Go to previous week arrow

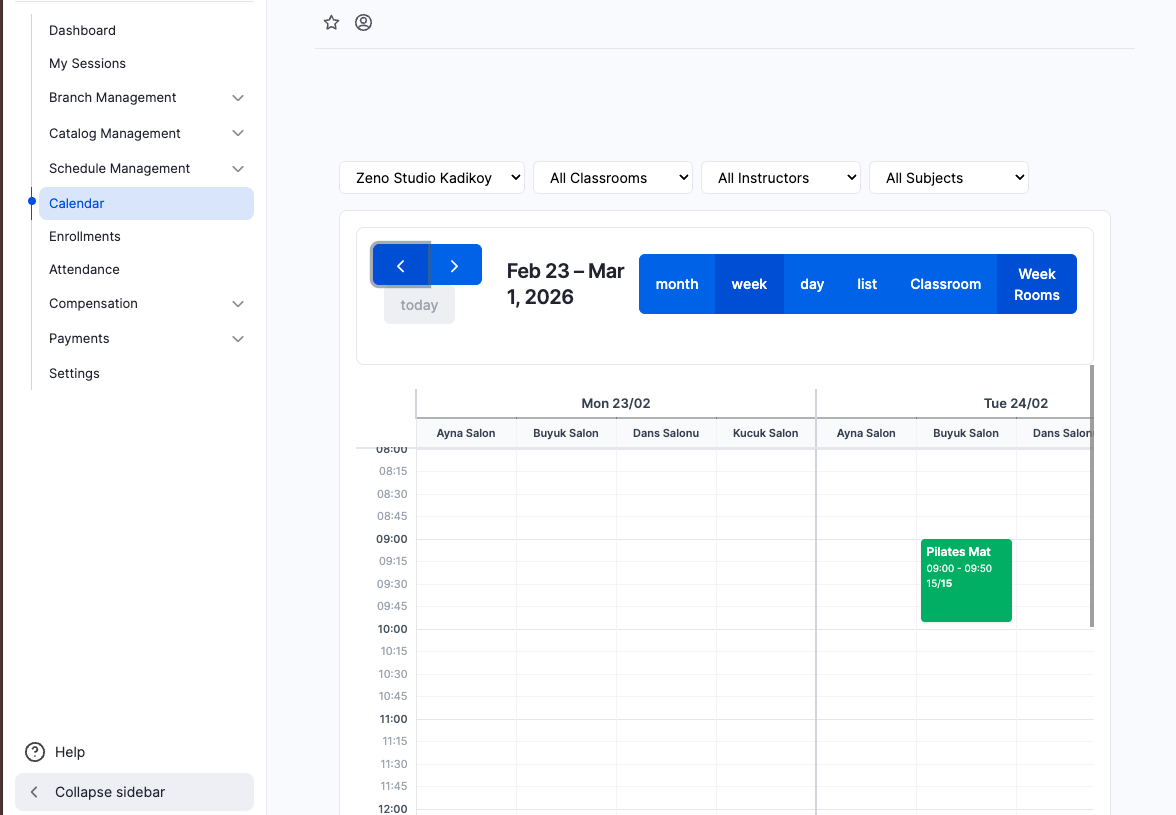pos(401,265)
